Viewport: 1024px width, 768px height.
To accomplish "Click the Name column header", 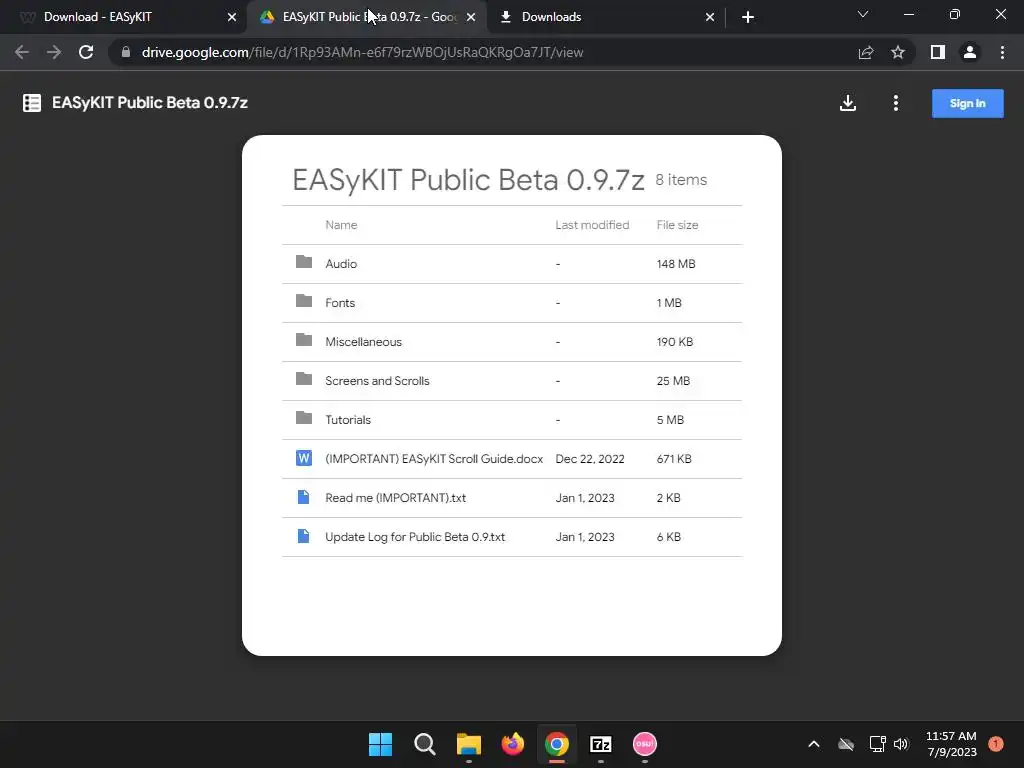I will click(342, 225).
